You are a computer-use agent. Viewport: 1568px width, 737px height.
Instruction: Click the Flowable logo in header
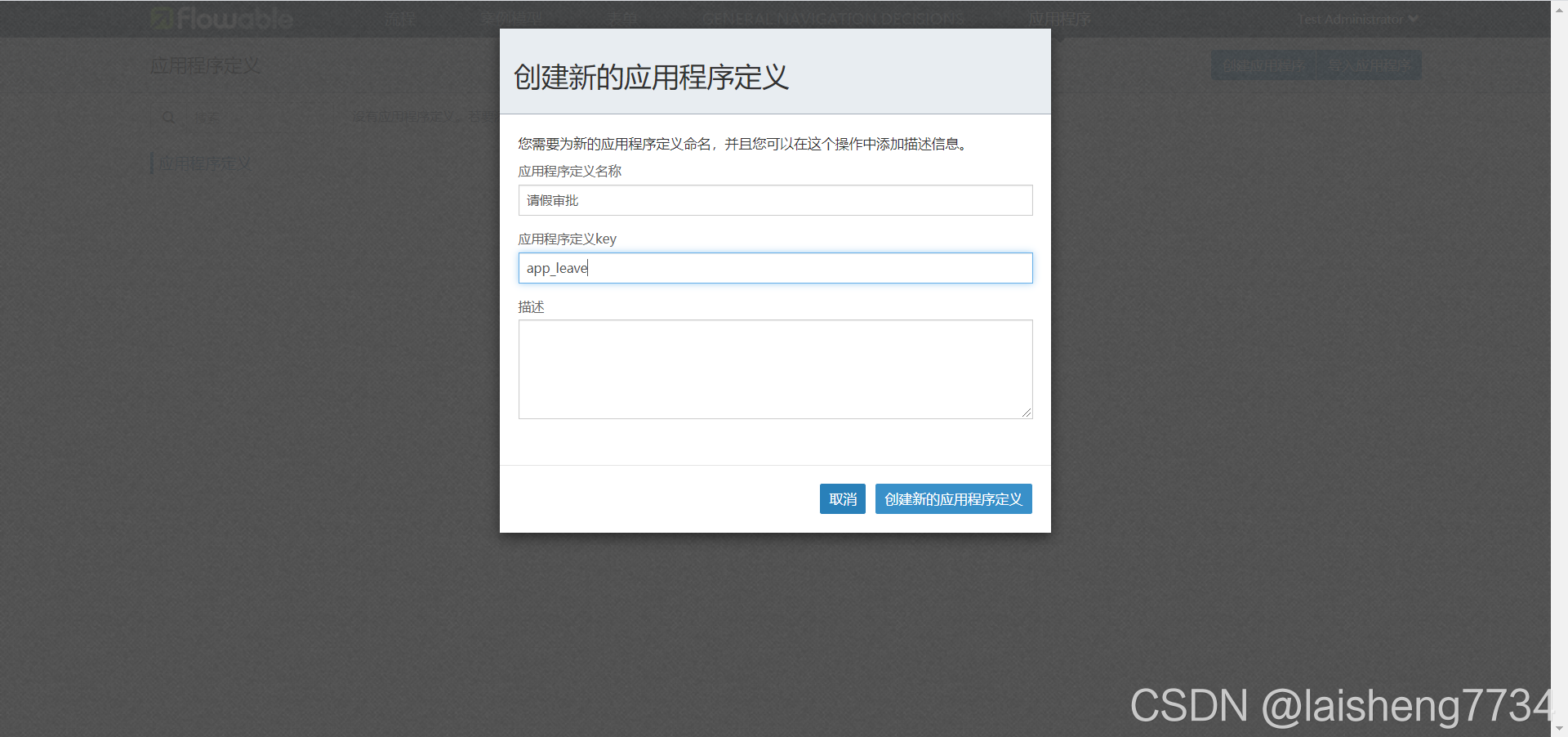(221, 19)
